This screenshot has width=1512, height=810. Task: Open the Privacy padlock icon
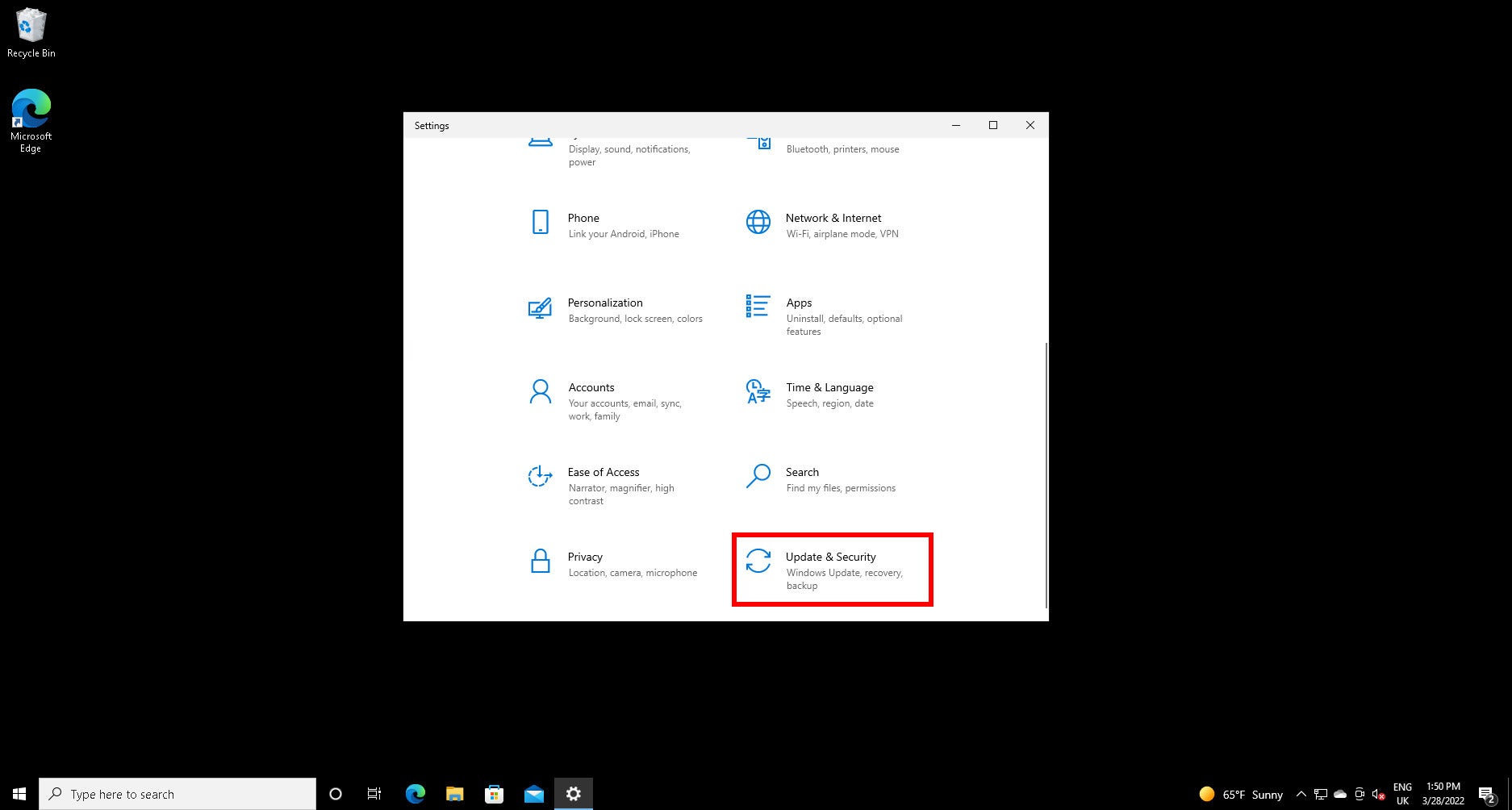541,561
